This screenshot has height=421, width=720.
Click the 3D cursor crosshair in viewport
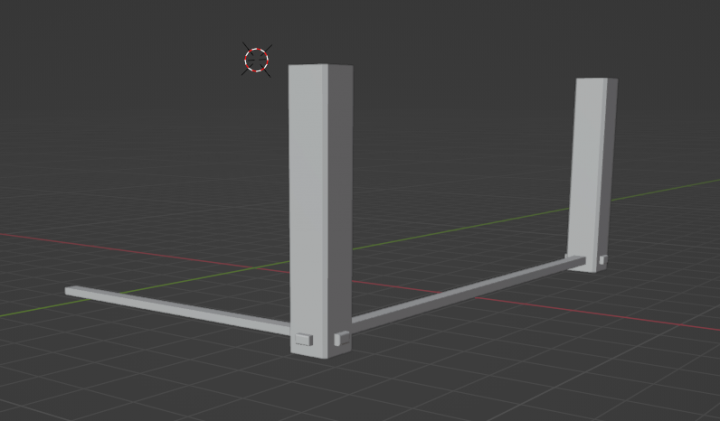point(257,60)
